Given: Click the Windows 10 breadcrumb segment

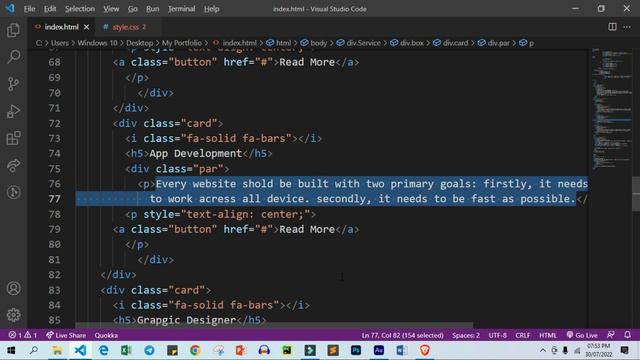Looking at the screenshot, I should 97,43.
